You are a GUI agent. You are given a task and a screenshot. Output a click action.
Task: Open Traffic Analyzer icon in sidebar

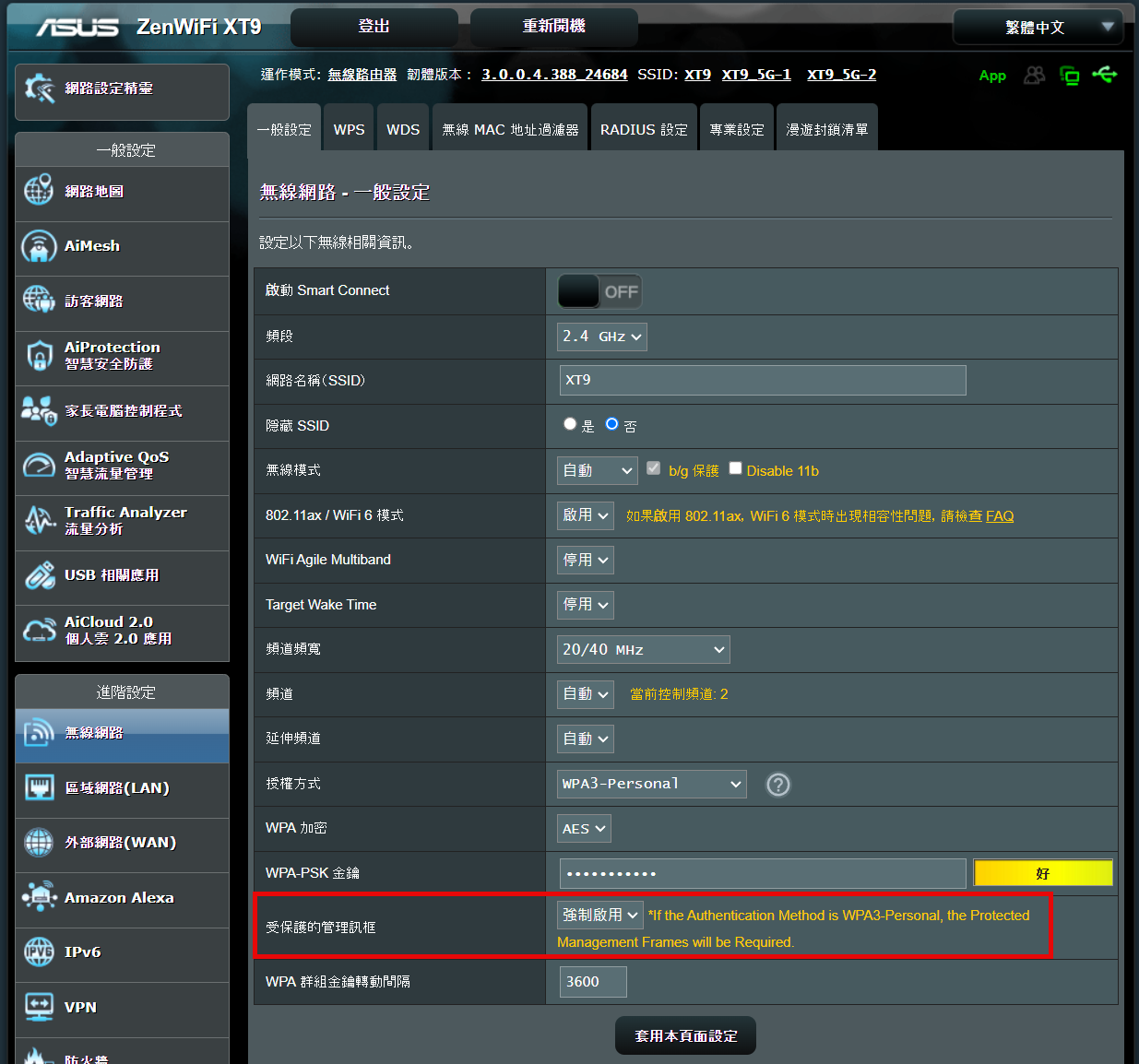[39, 521]
